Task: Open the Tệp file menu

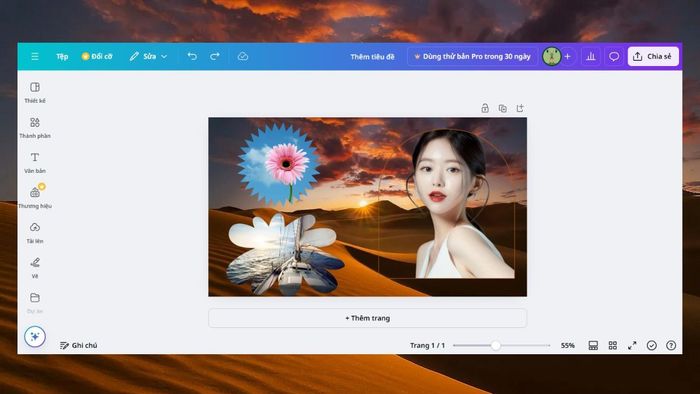Action: click(x=62, y=56)
